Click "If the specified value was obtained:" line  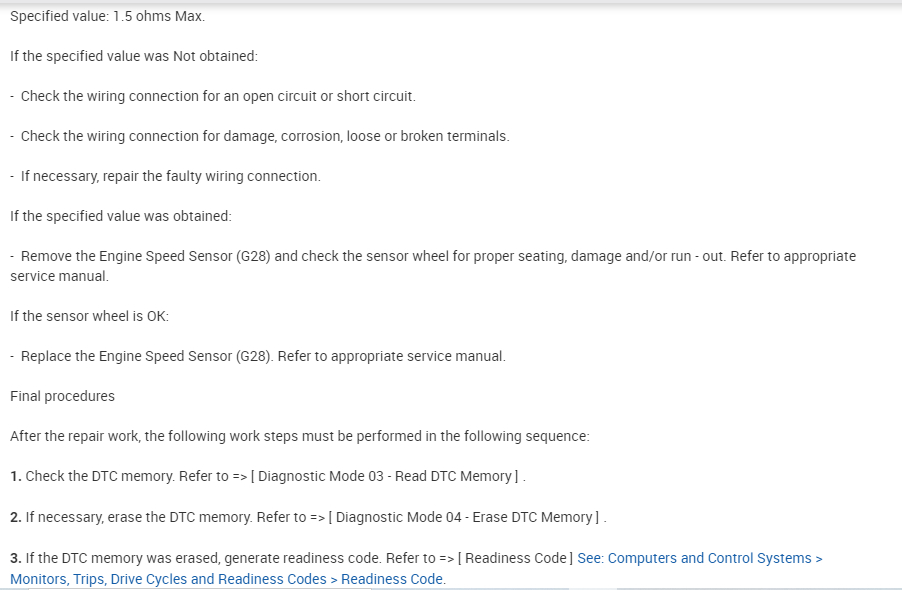[120, 216]
